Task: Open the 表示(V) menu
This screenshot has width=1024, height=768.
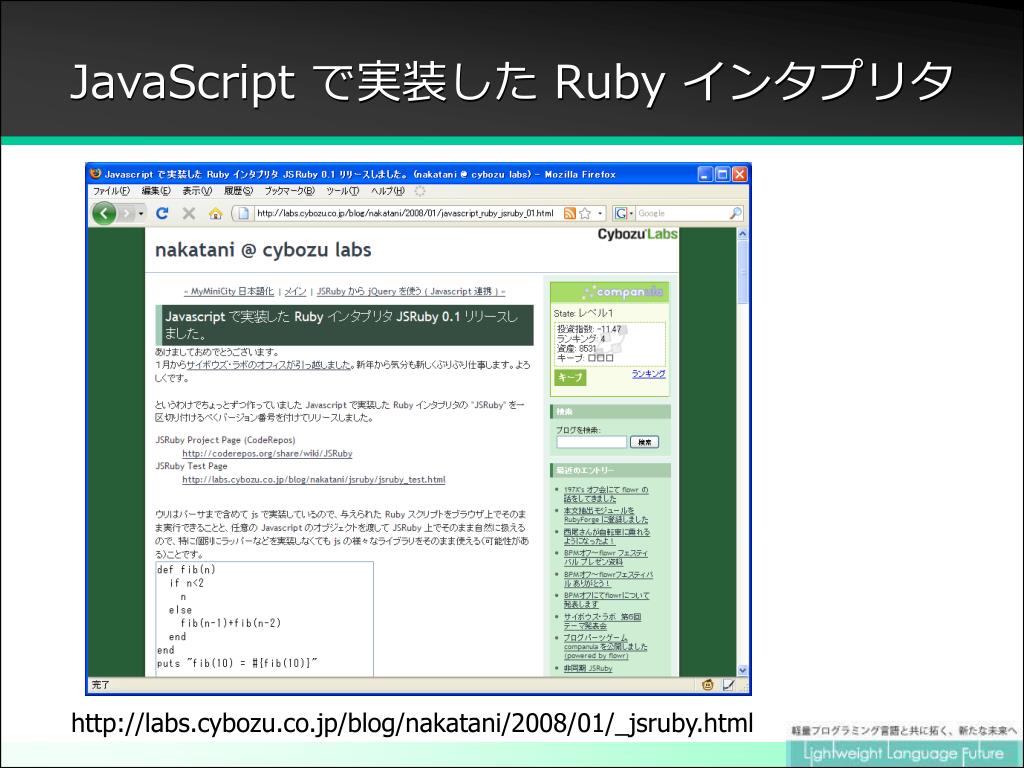Action: tap(197, 191)
